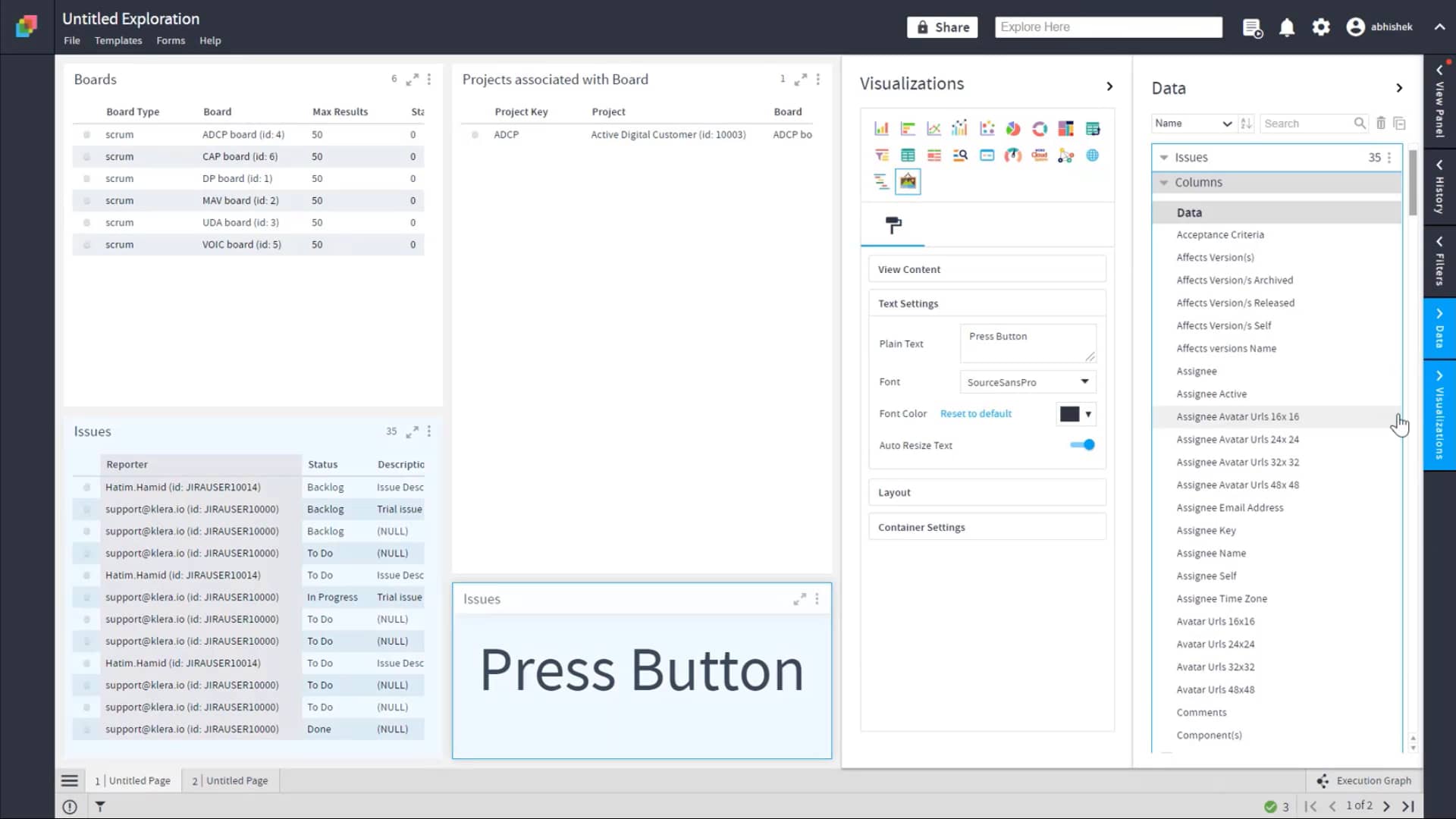The height and width of the screenshot is (819, 1456).
Task: Open the Font dropdown showing SourceSansPro
Action: click(x=1028, y=382)
